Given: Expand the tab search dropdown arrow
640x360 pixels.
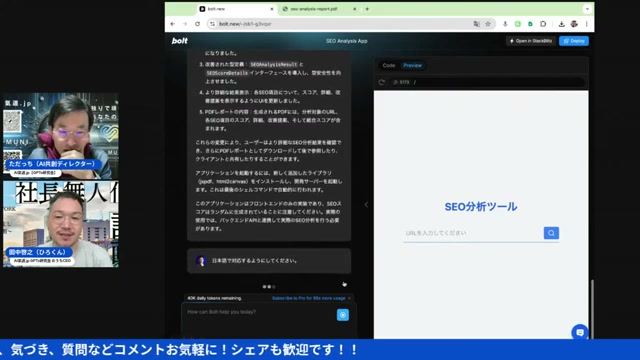Looking at the screenshot, I should 587,9.
